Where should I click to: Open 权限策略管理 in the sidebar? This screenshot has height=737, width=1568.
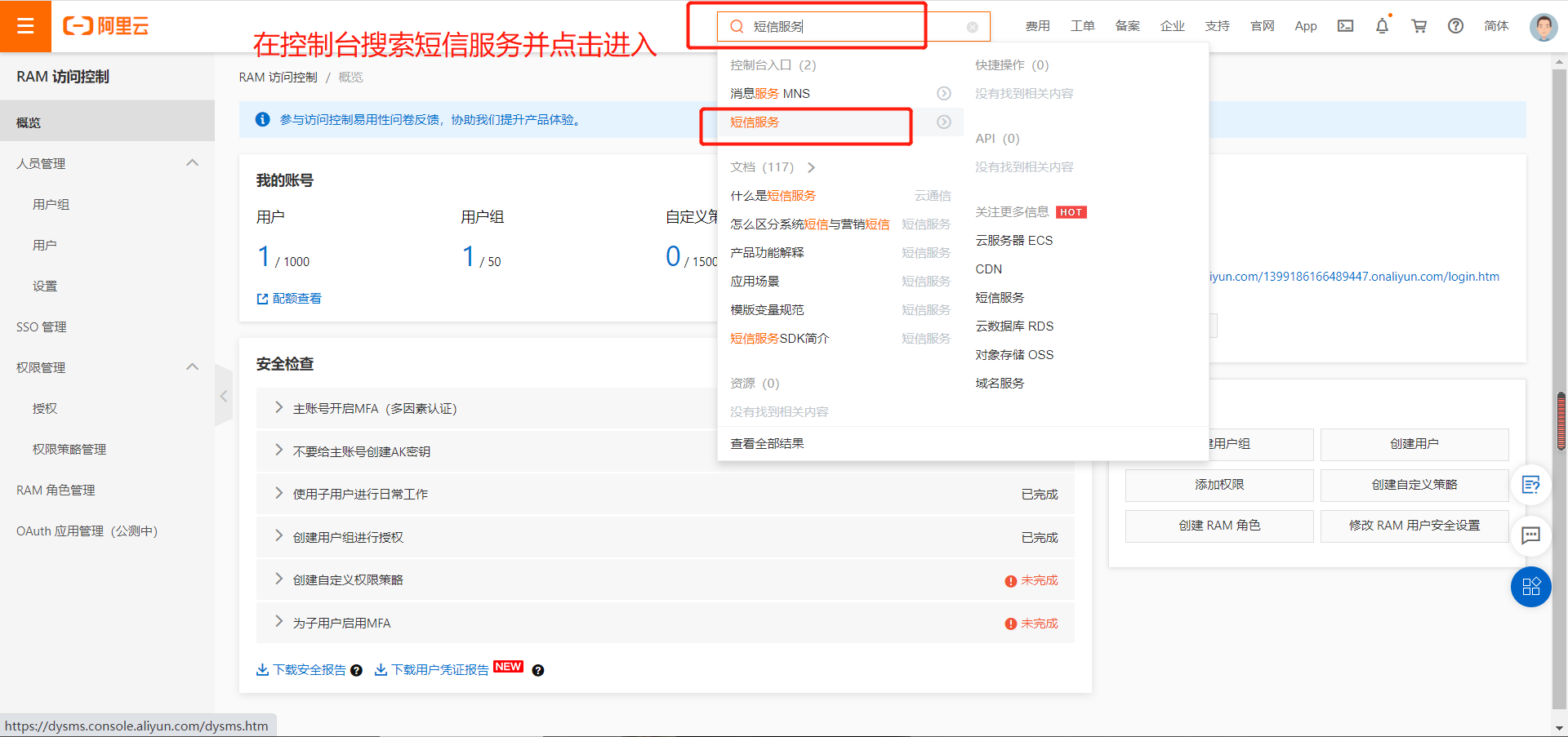69,449
